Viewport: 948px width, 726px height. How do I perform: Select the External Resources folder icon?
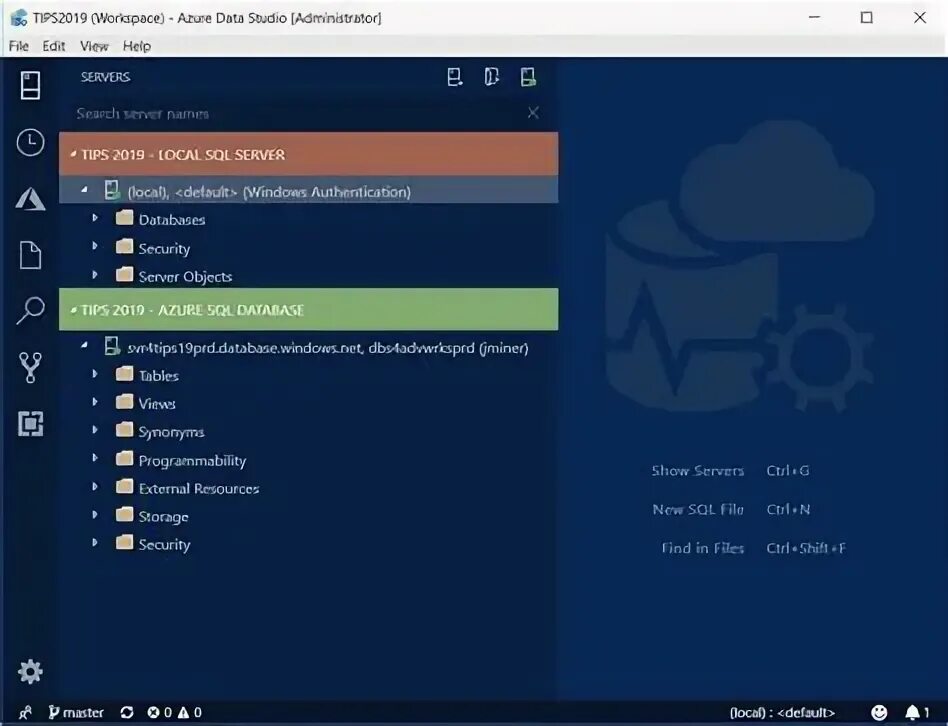click(125, 486)
